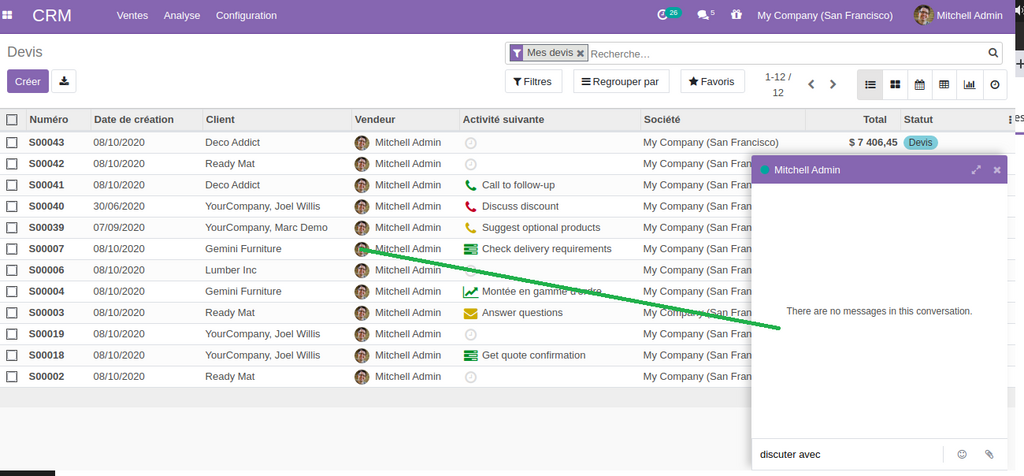Switch to kanban view icon

[896, 85]
